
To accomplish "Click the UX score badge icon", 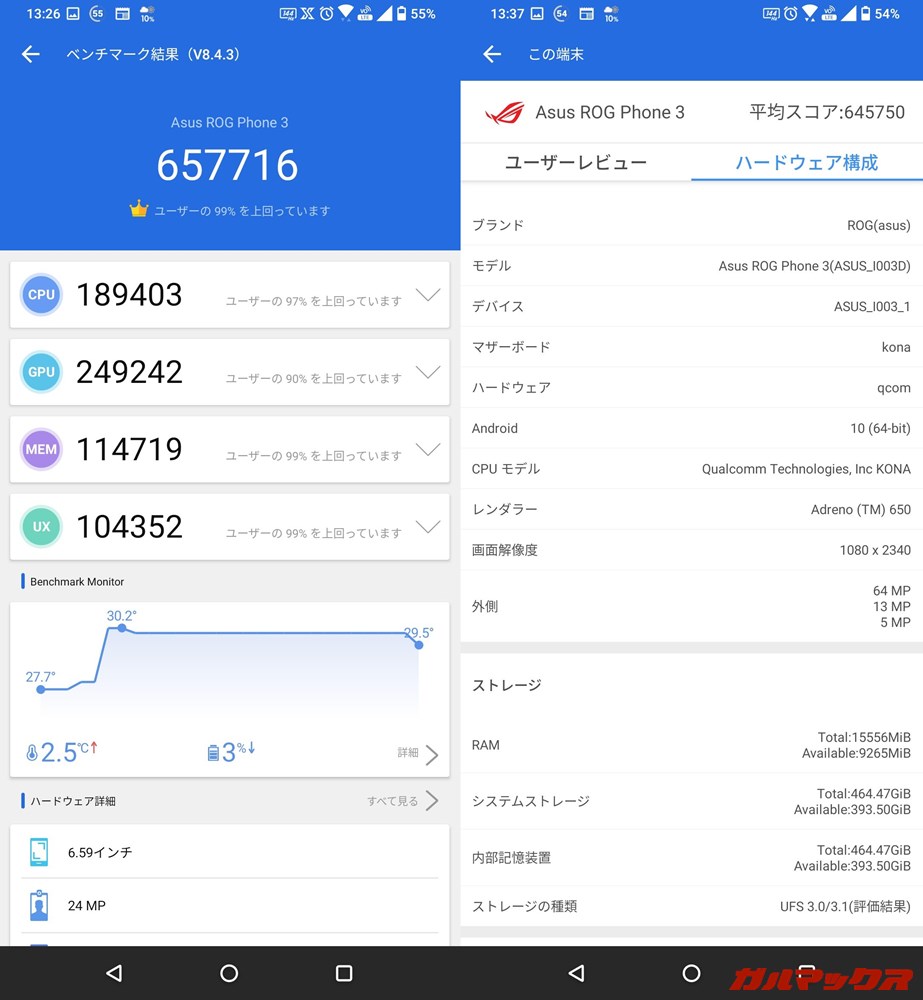I will click(41, 527).
